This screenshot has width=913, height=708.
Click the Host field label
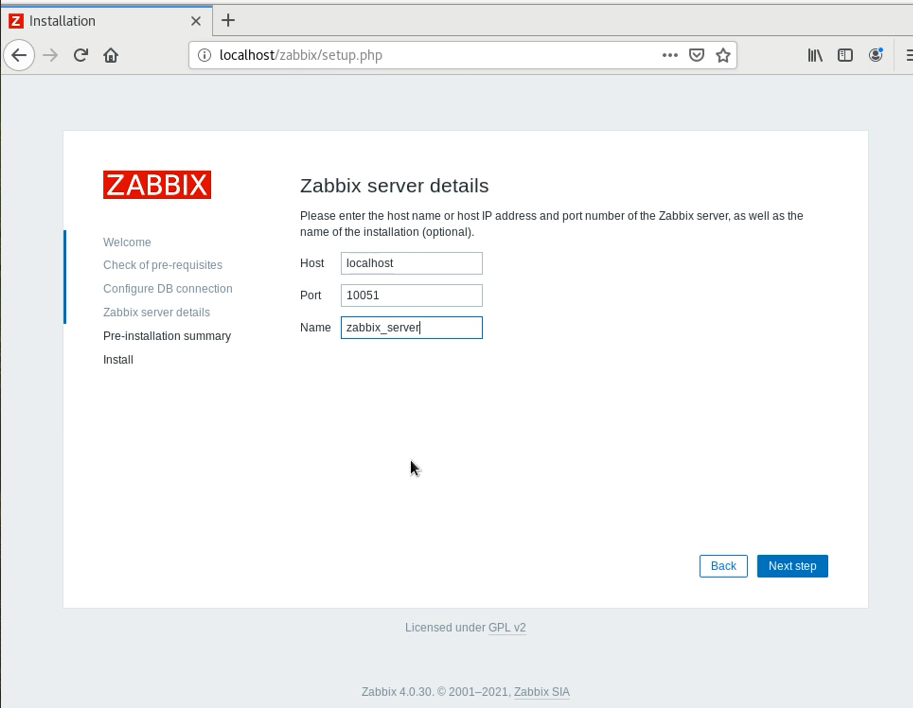point(312,263)
